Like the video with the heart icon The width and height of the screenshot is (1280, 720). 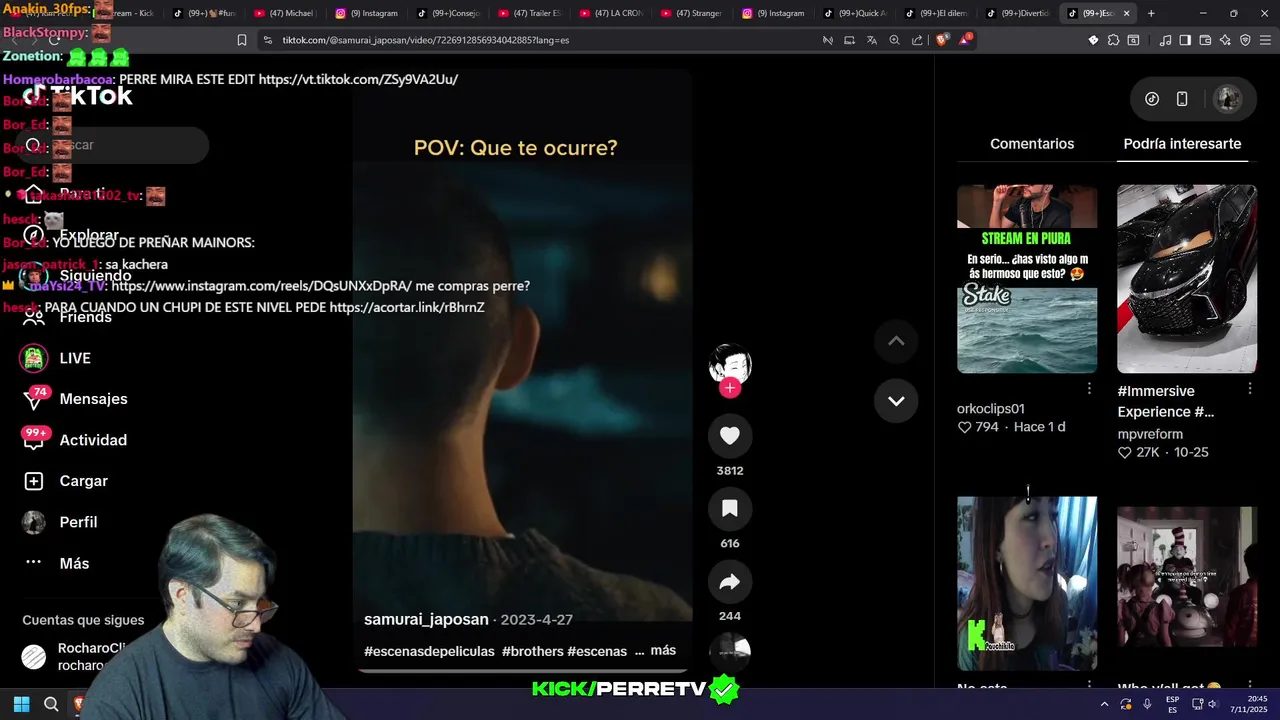pos(730,436)
